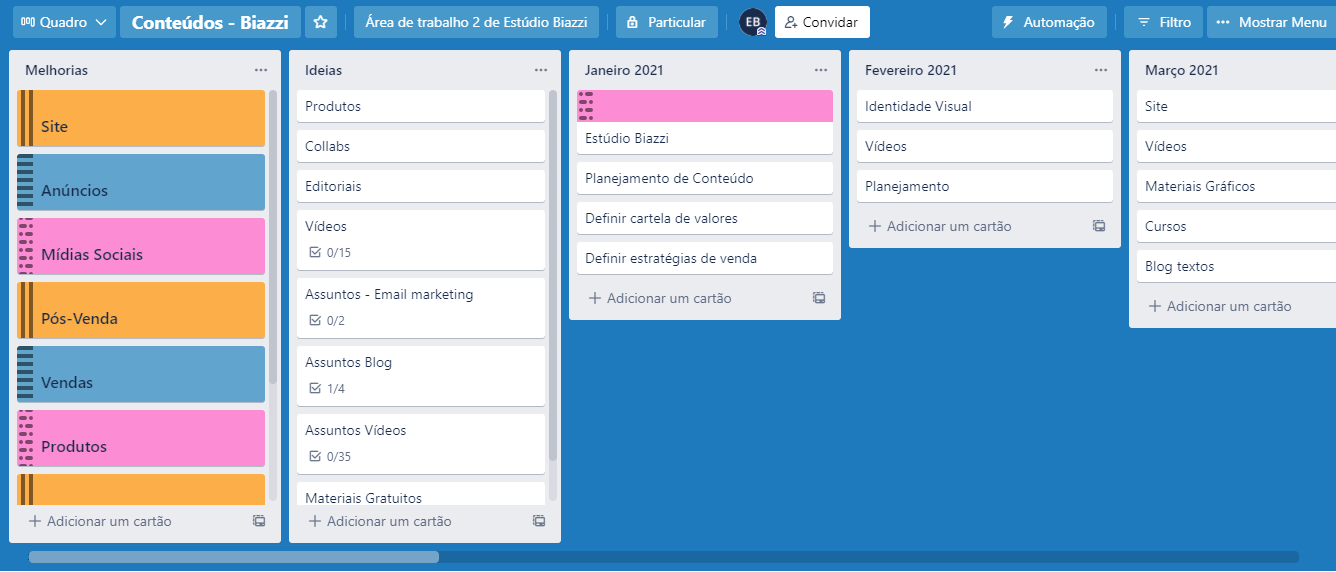Add a card to Março 2021 list
The height and width of the screenshot is (572, 1336).
coord(1220,307)
